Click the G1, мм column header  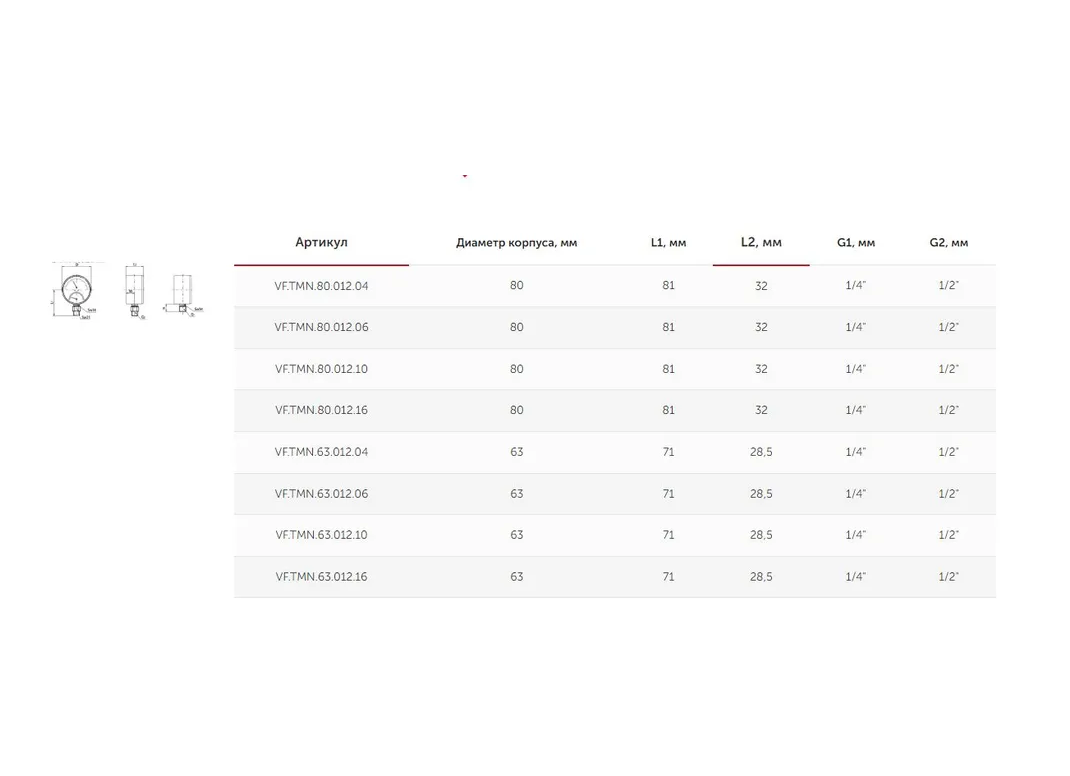856,243
